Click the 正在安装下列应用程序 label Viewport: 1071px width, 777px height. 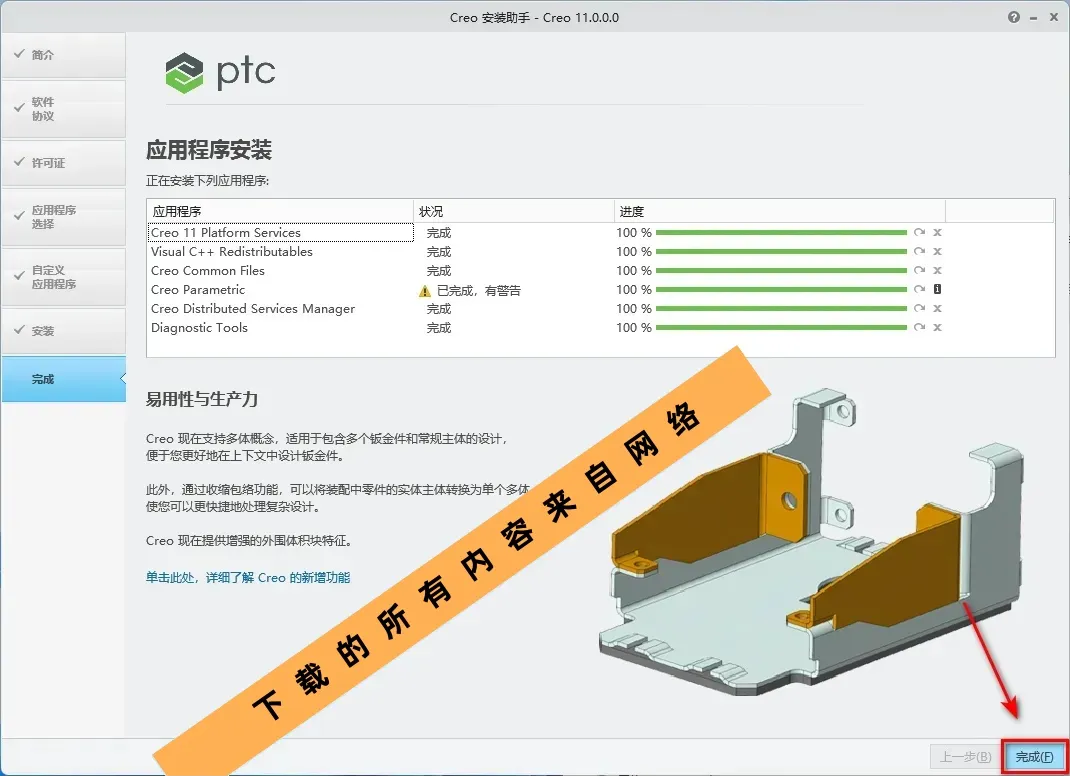(x=208, y=181)
